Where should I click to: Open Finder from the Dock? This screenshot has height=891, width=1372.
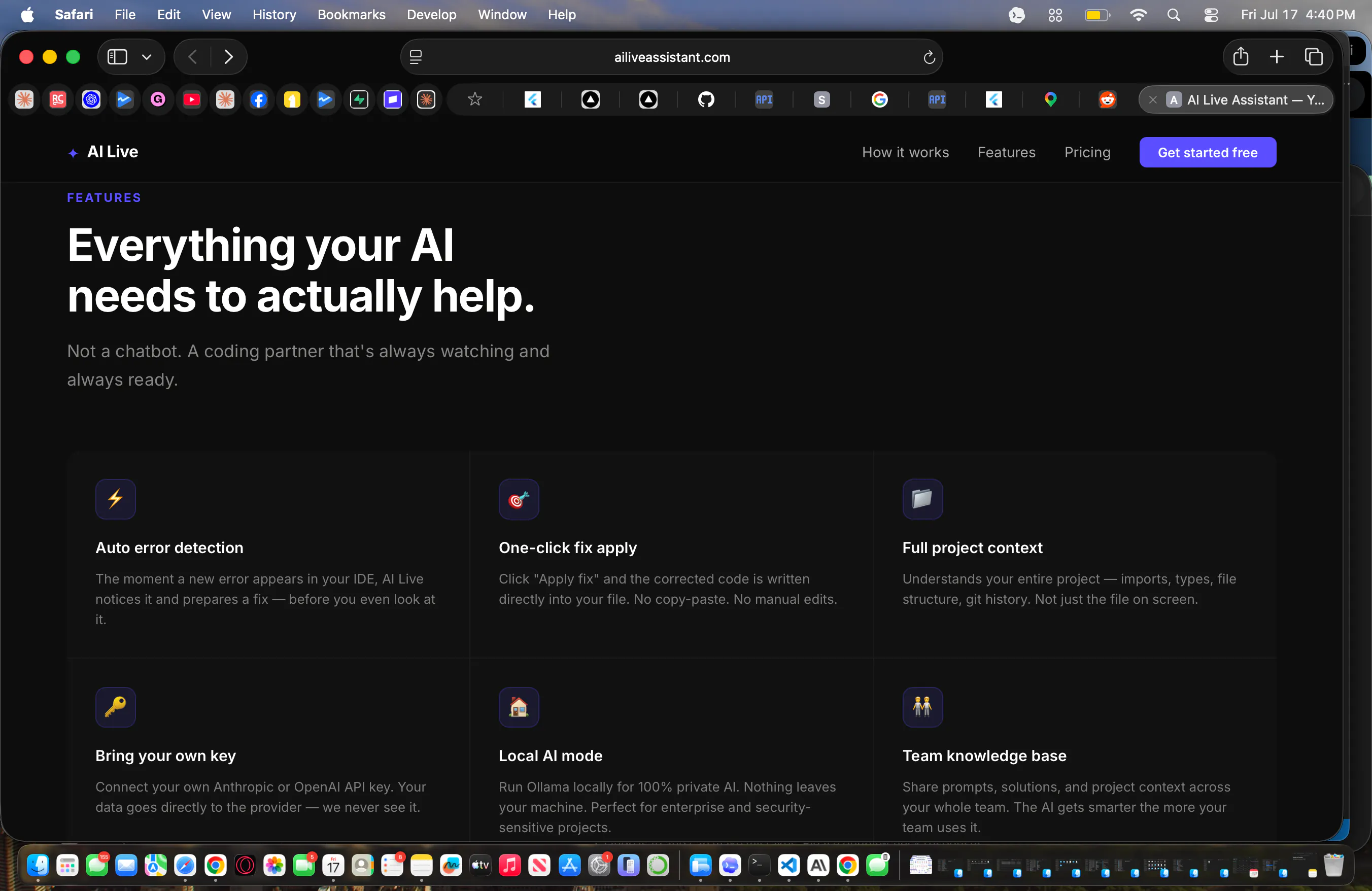click(x=38, y=865)
